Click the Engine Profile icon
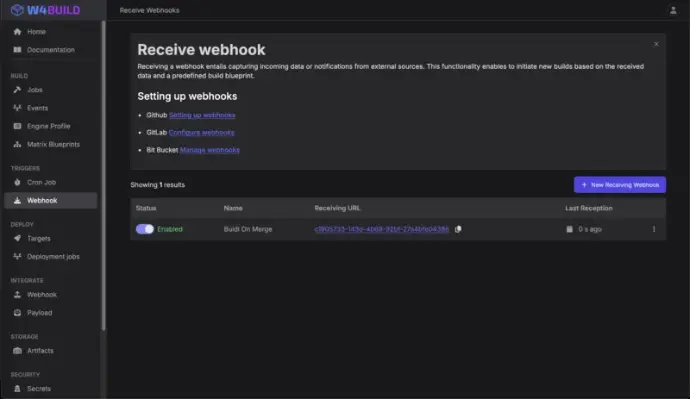 point(17,126)
